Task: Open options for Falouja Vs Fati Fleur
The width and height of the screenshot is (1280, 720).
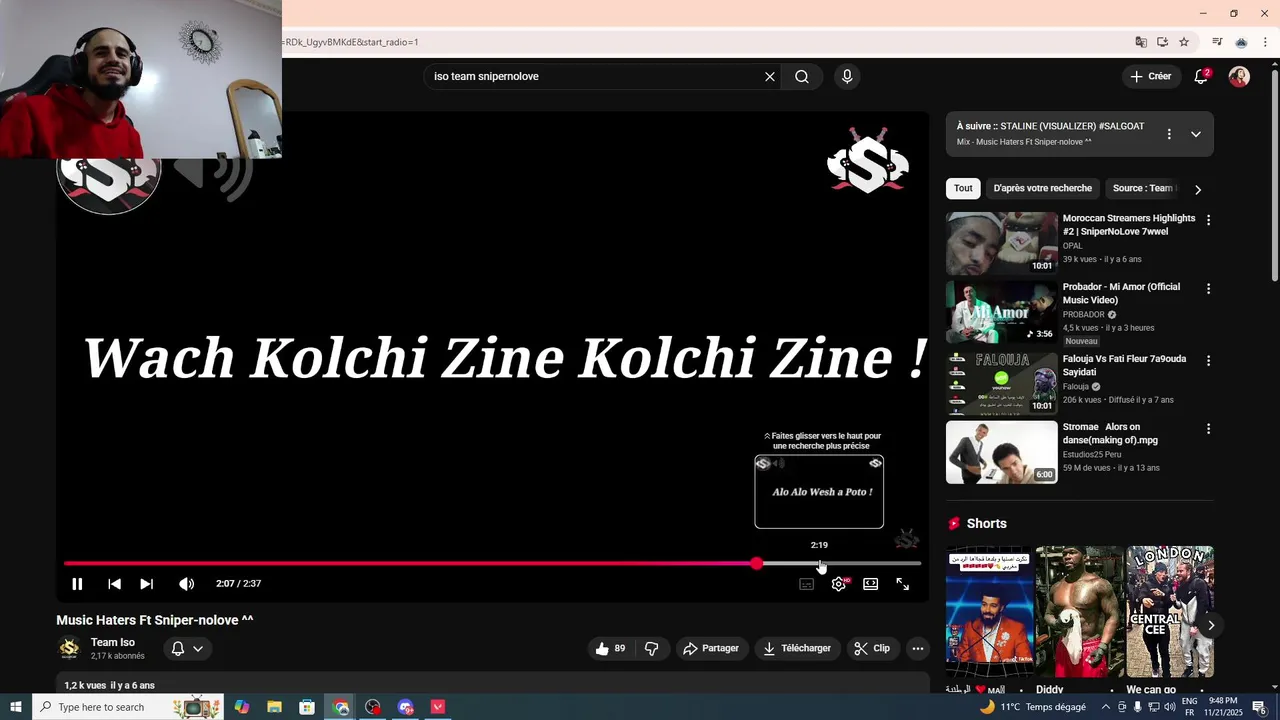Action: [1208, 360]
